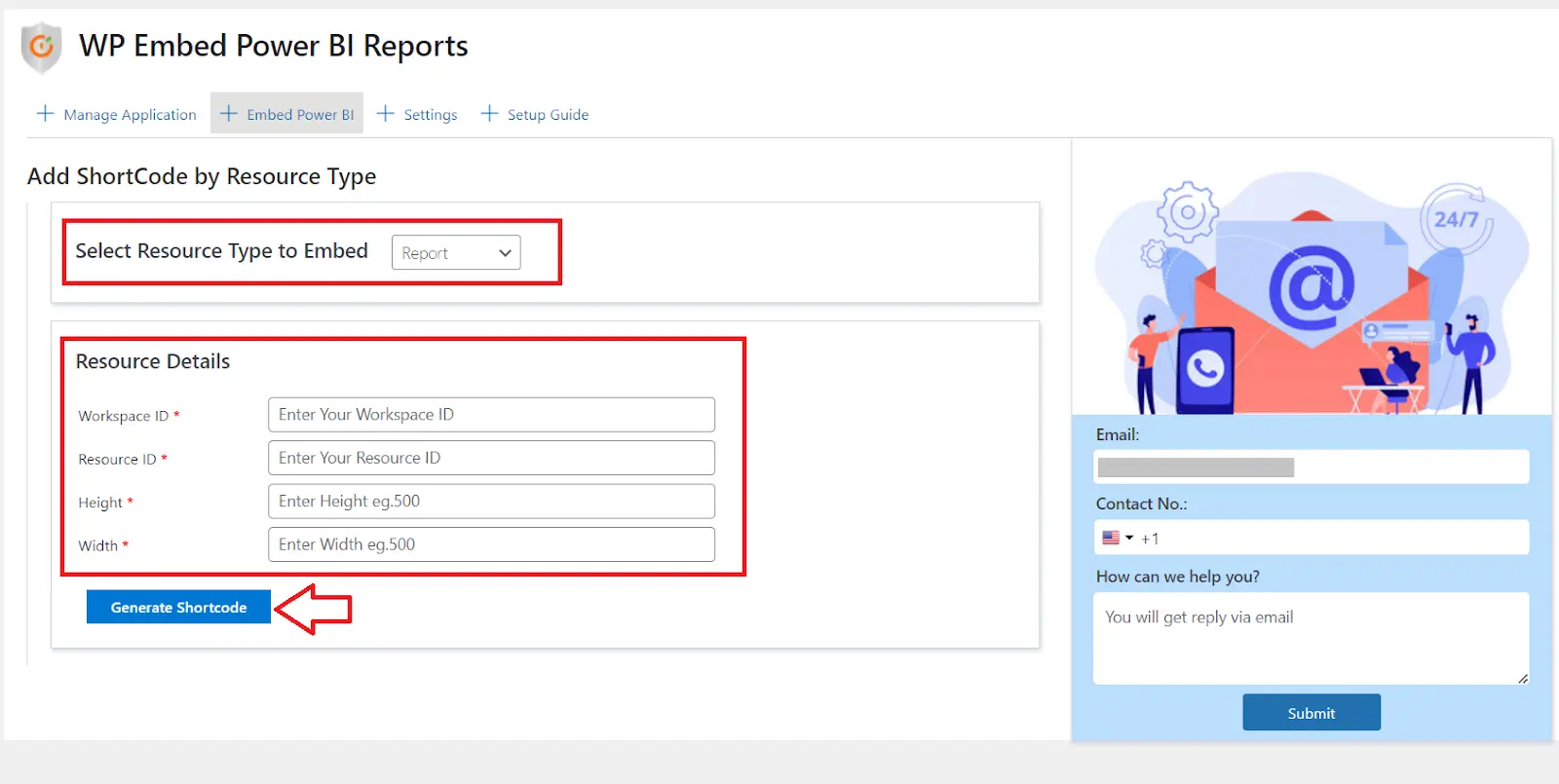1559x784 pixels.
Task: Open the Settings tab
Action: 417,114
